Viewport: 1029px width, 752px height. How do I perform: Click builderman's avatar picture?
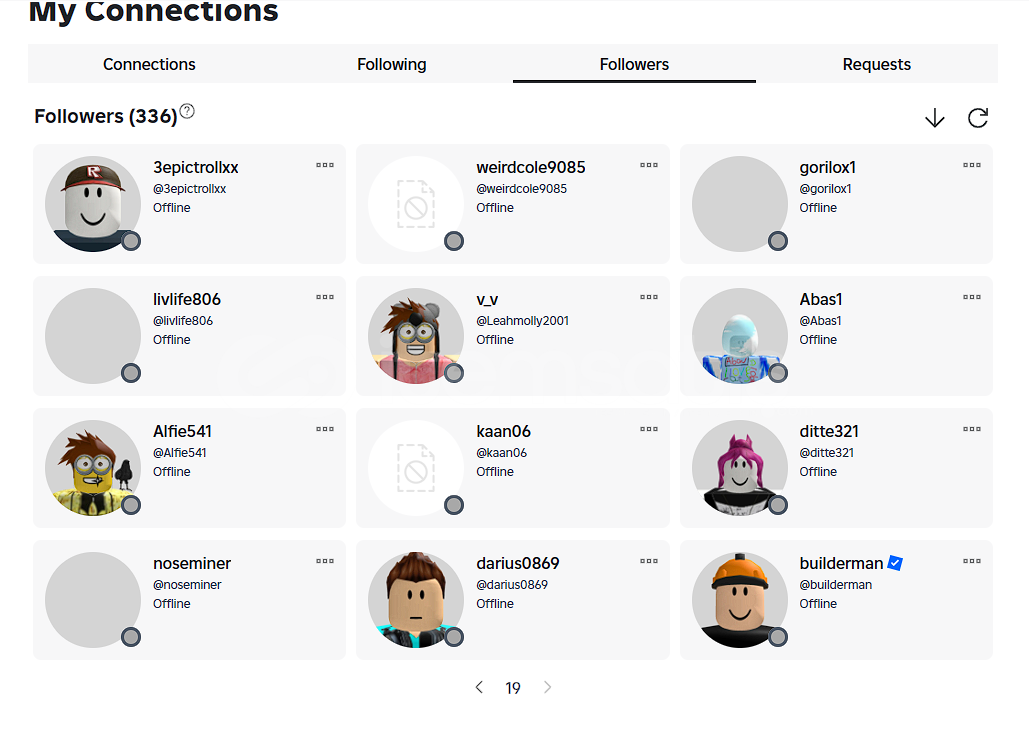click(x=740, y=600)
